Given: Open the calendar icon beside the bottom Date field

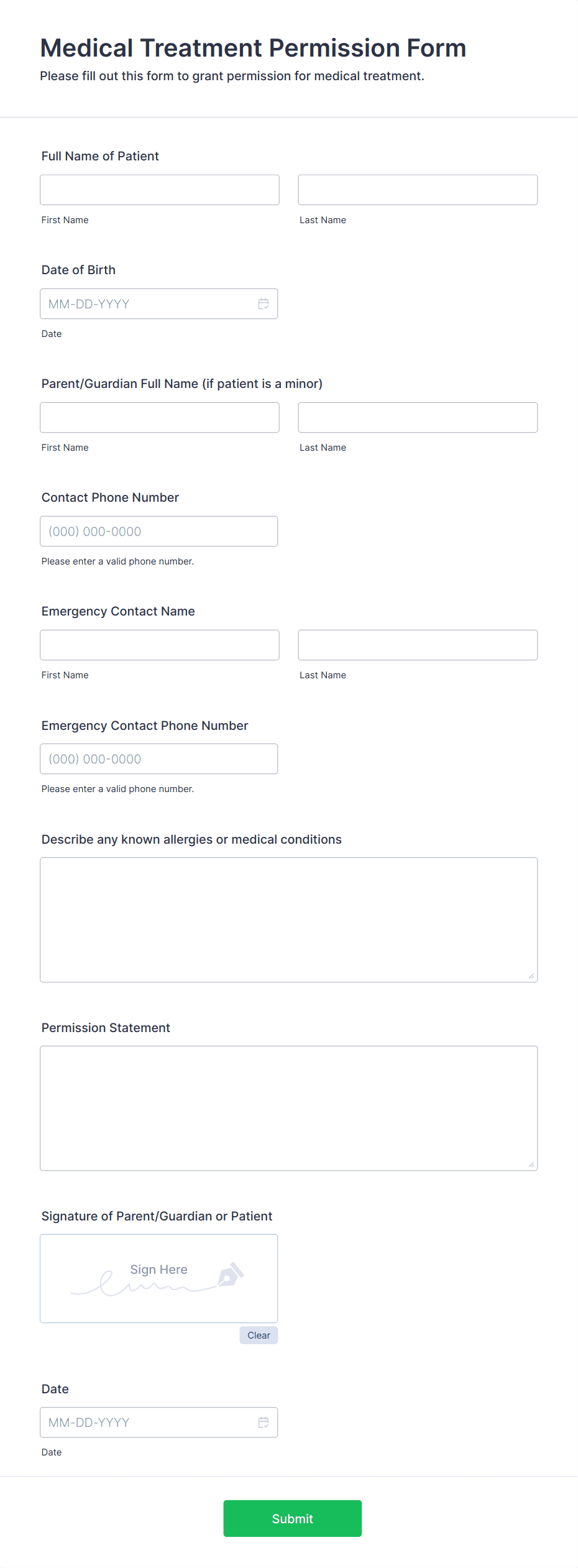Looking at the screenshot, I should point(262,1422).
